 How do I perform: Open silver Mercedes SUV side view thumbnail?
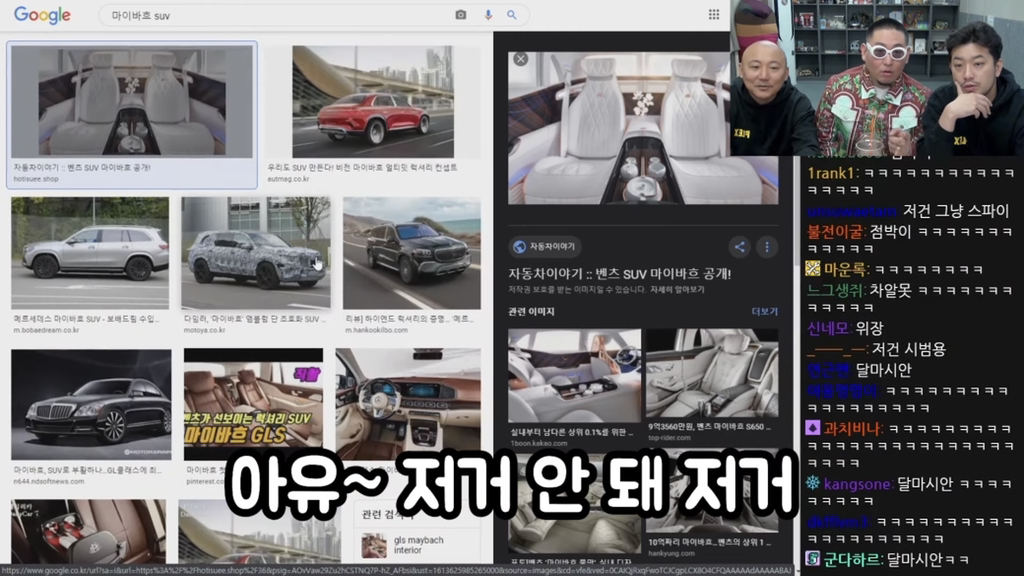point(90,253)
